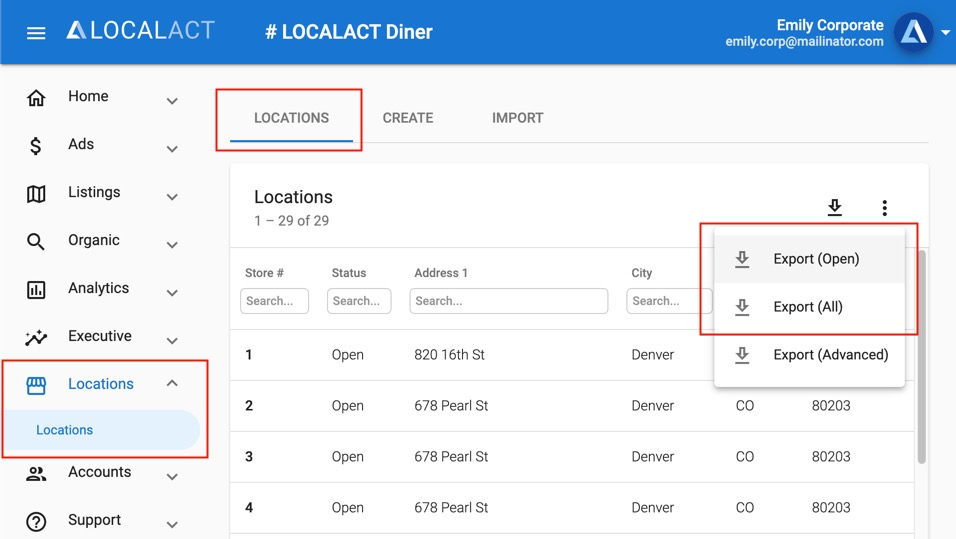
Task: Open the hamburger navigation menu
Action: pyautogui.click(x=36, y=33)
